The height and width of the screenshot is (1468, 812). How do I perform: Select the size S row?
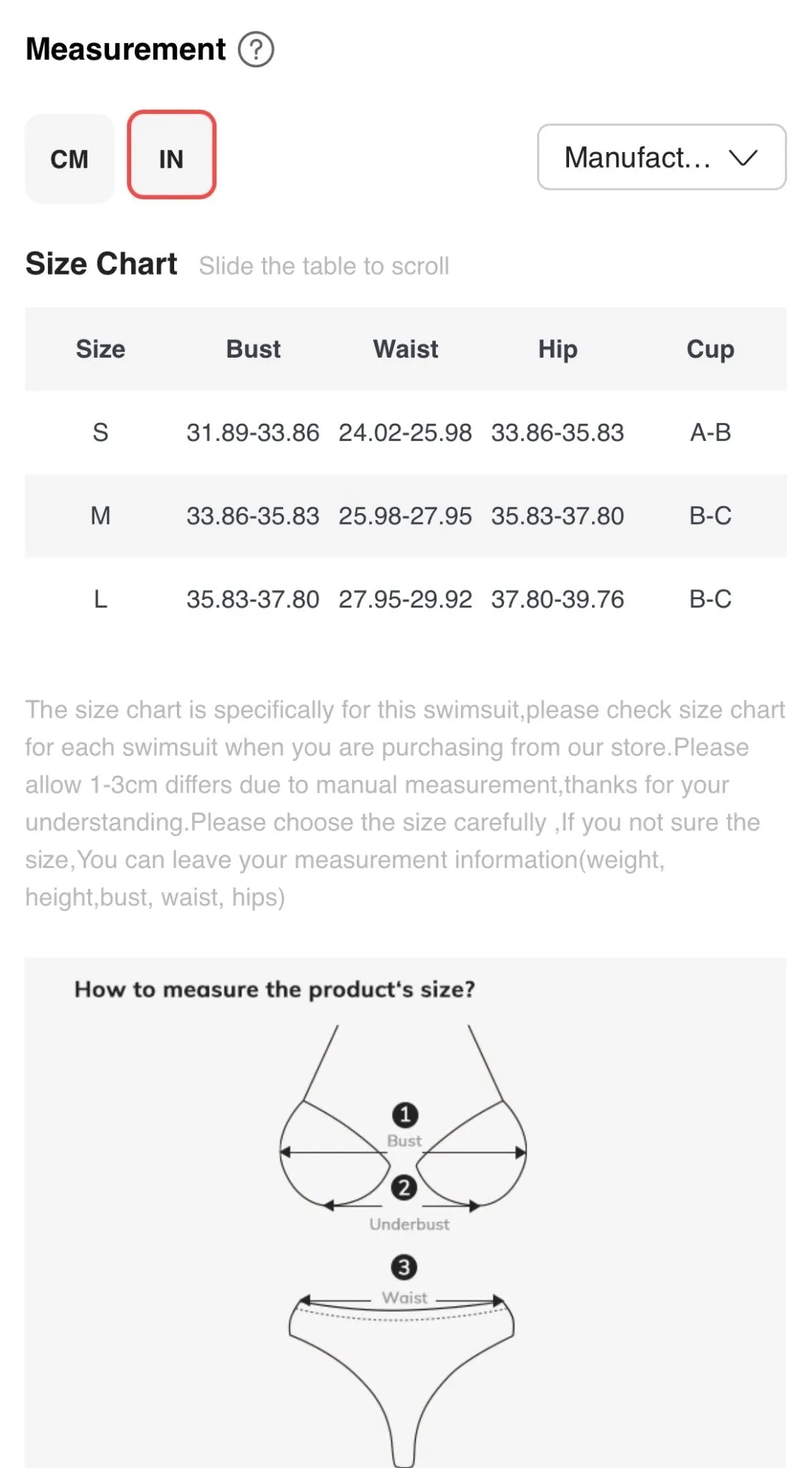point(406,432)
